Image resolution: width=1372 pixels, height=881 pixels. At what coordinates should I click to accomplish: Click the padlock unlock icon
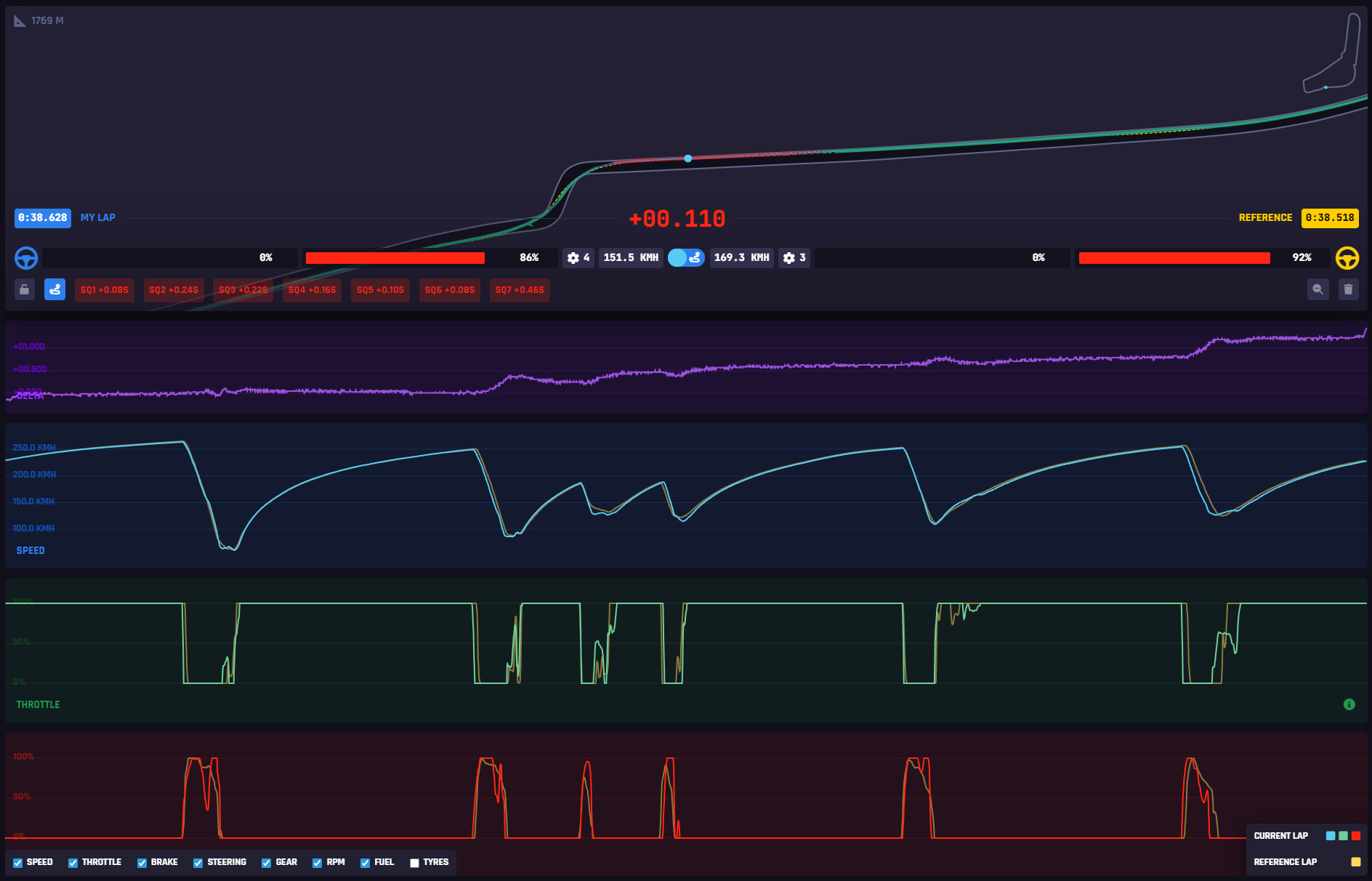point(25,289)
